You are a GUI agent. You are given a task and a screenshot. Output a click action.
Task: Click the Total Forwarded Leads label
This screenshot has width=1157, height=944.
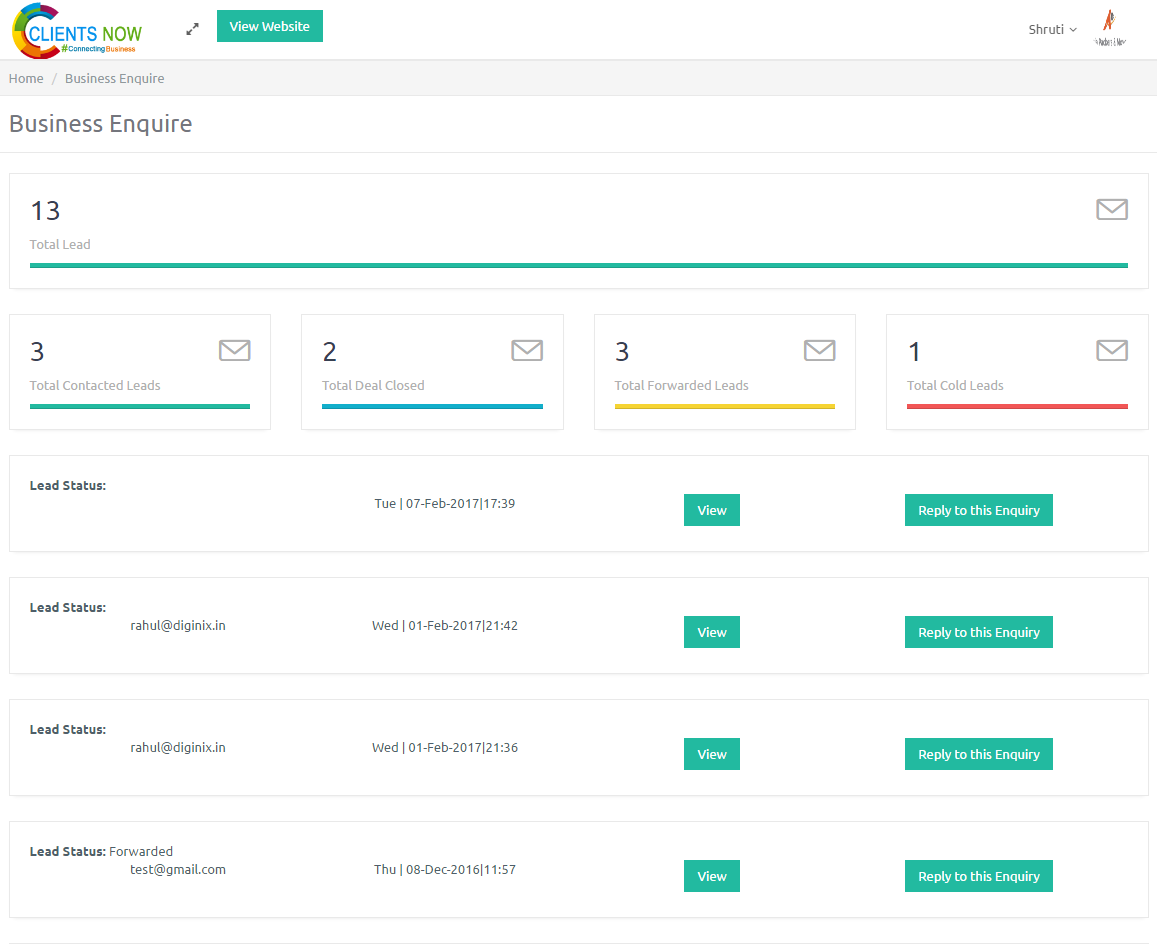pos(681,385)
